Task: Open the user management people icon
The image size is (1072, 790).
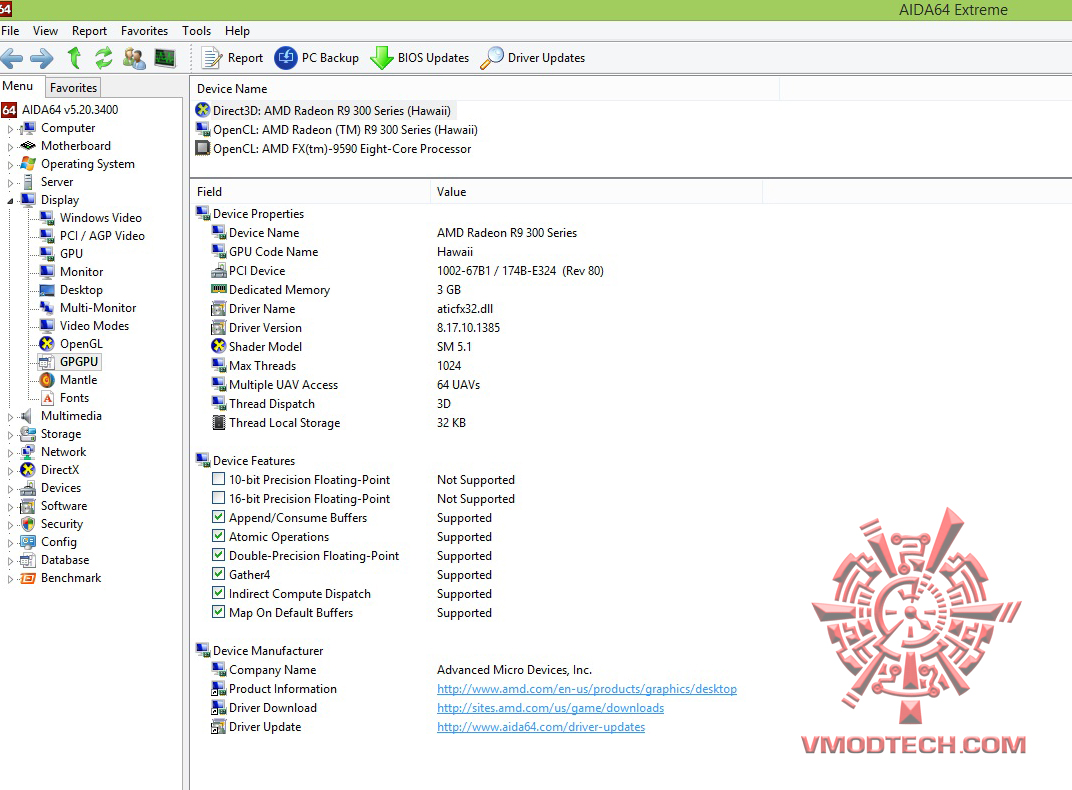Action: [134, 58]
